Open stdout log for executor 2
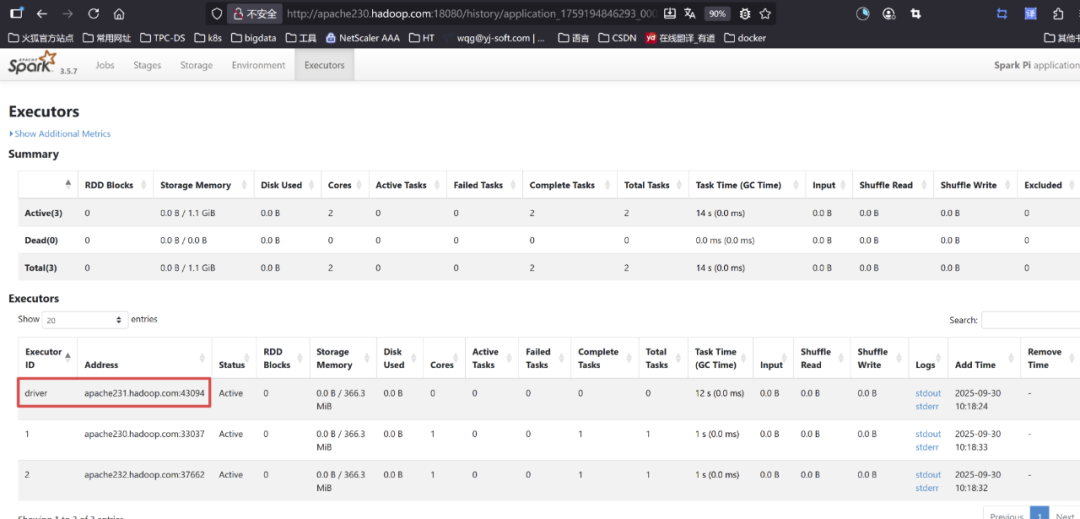 [928, 475]
